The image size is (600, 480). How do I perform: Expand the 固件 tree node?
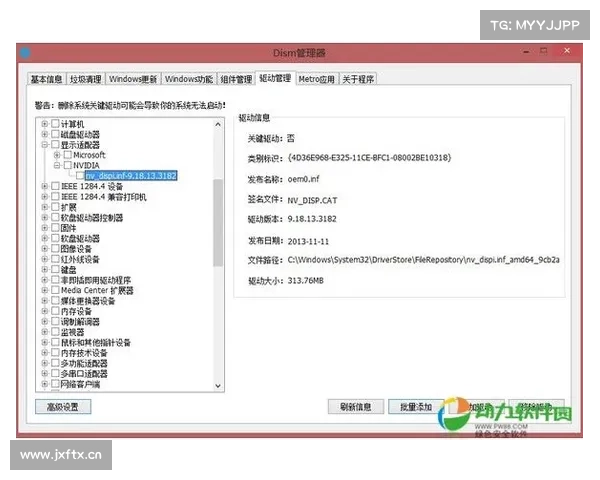coord(45,228)
